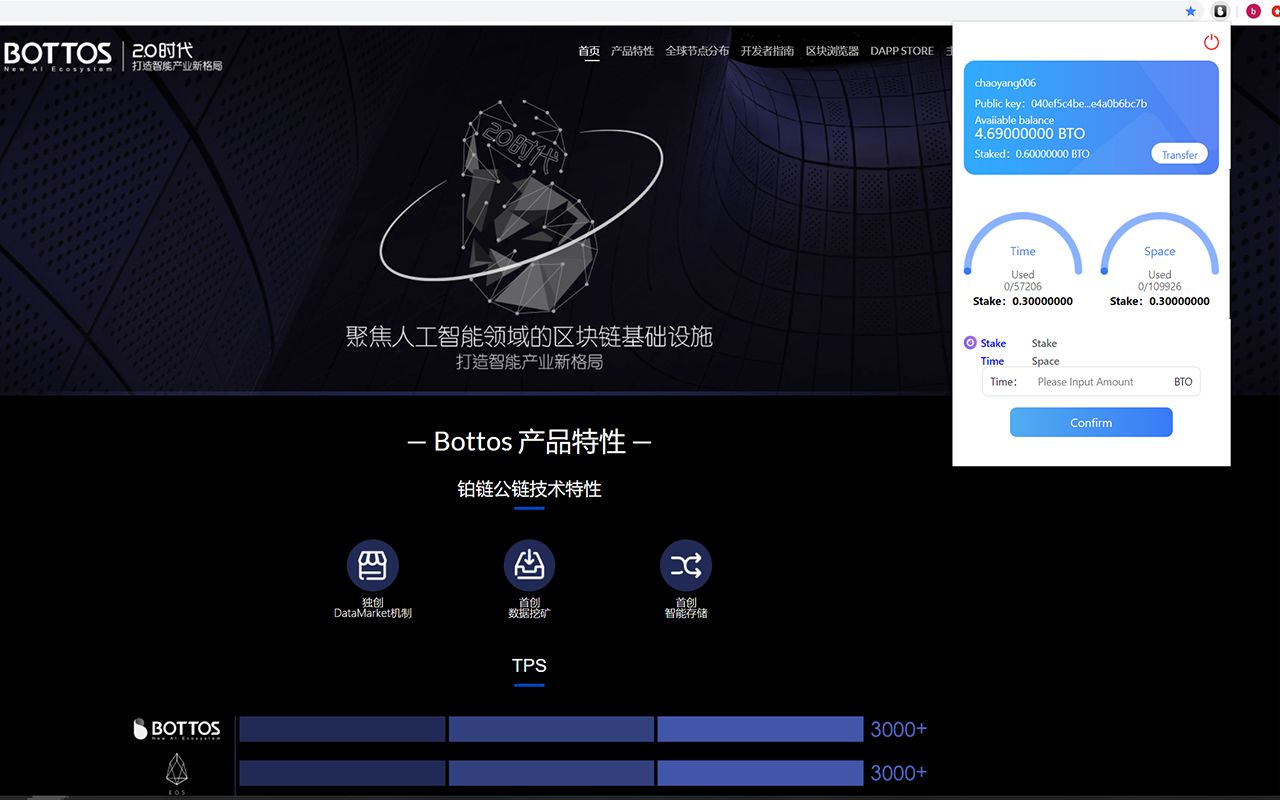
Task: Click the EOS logo in the TPS chart
Action: click(177, 771)
